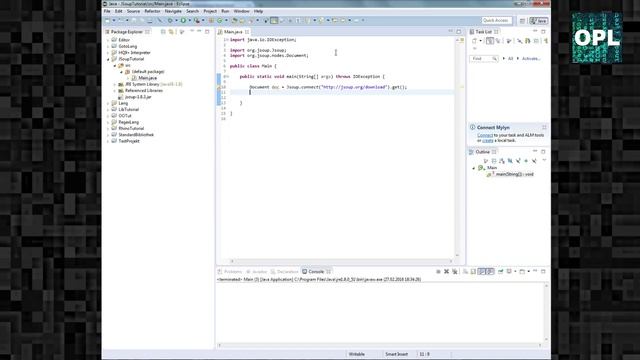
Task: Collapse all in Package Explorer
Action: click(x=163, y=31)
